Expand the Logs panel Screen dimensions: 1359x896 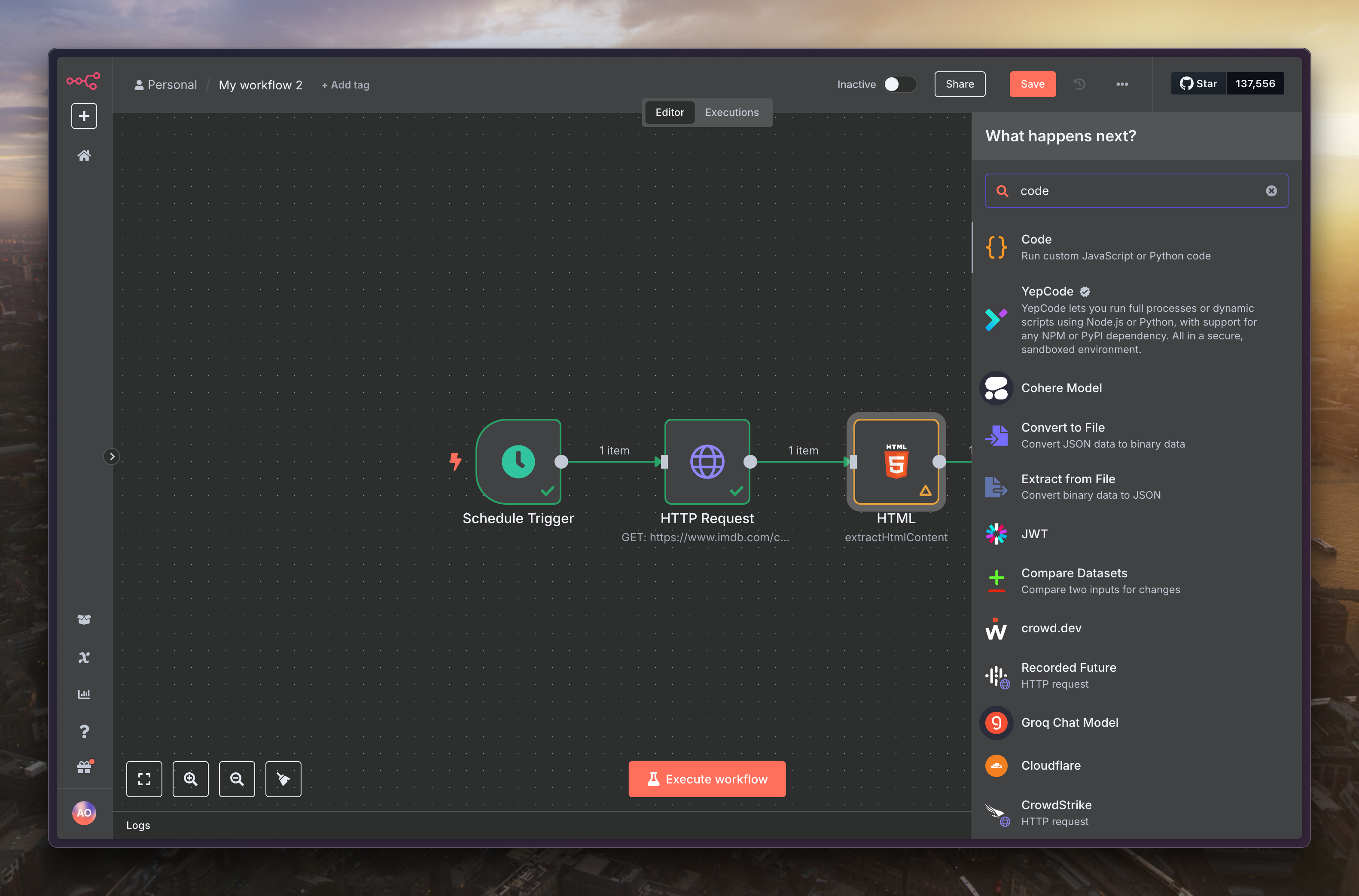(138, 825)
